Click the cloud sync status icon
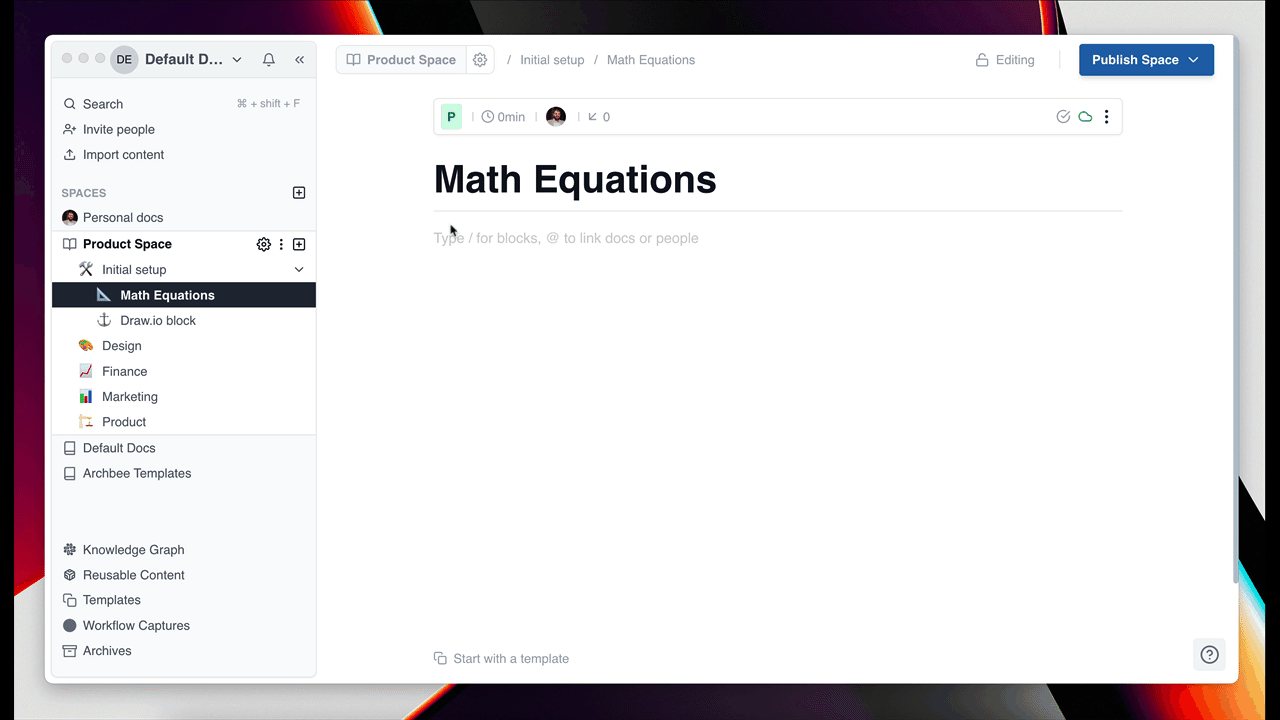Screen dimensions: 1280x720 pyautogui.click(x=1085, y=117)
